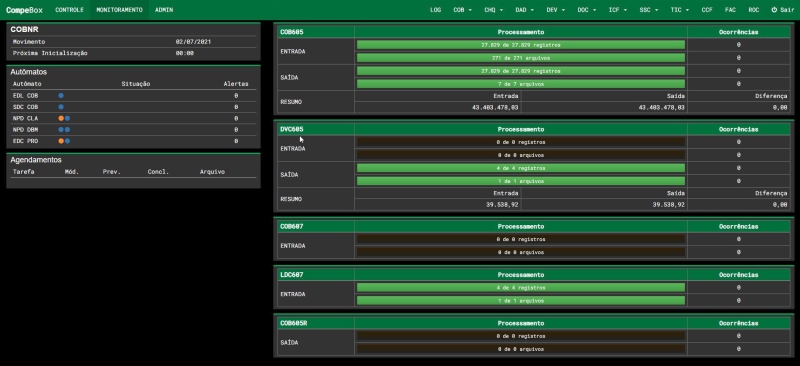The width and height of the screenshot is (800, 366).
Task: Click the orange status dot for NPD CLA
Action: (x=61, y=118)
